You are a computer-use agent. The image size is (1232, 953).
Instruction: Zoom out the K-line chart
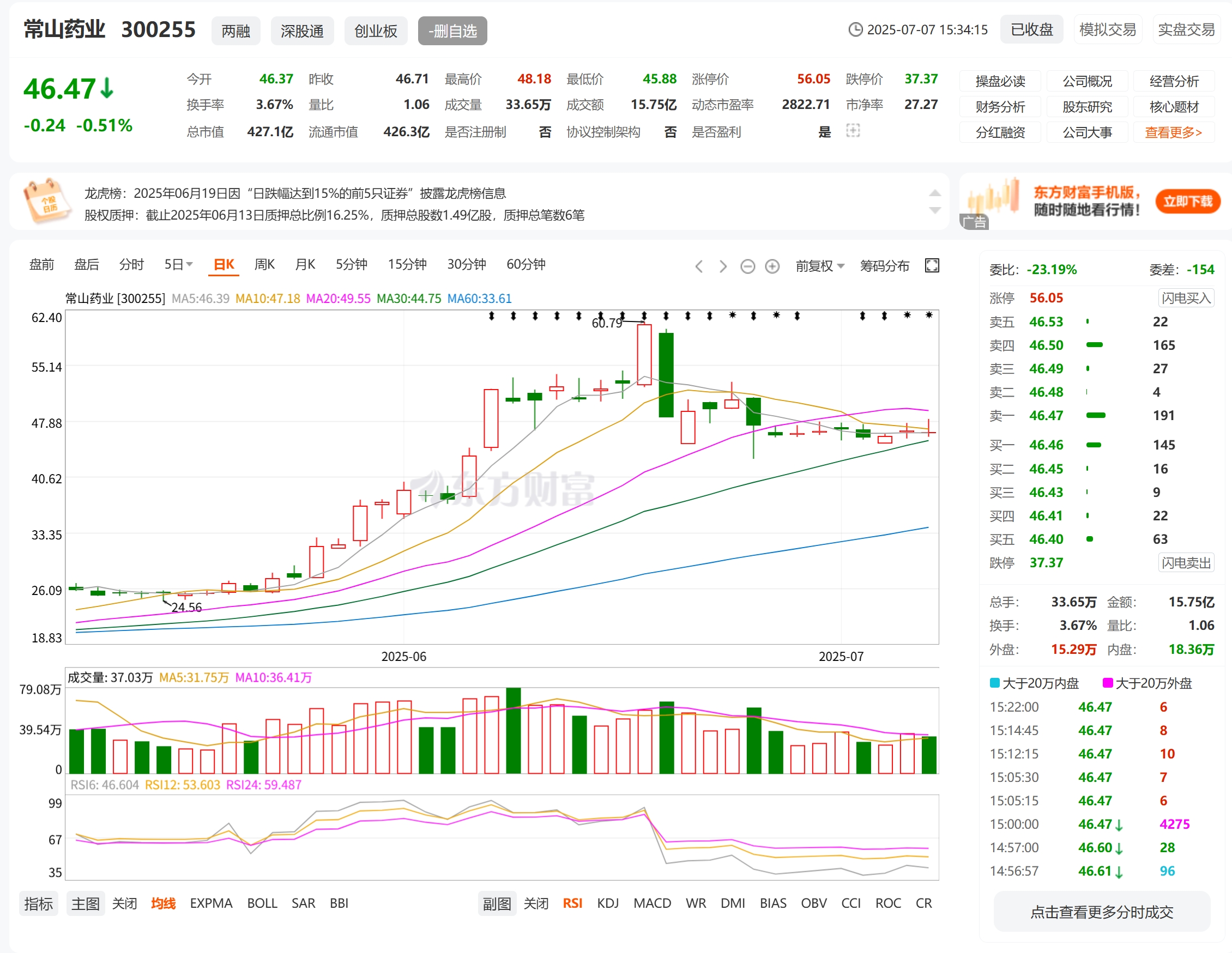point(747,266)
